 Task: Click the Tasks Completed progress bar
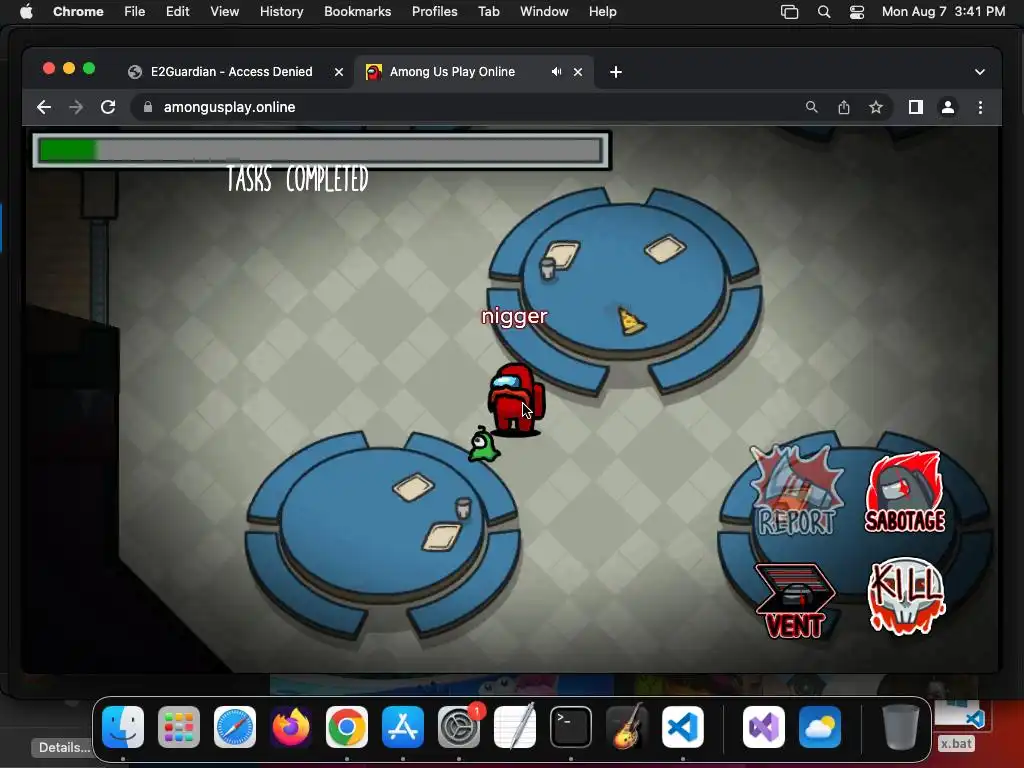click(321, 150)
